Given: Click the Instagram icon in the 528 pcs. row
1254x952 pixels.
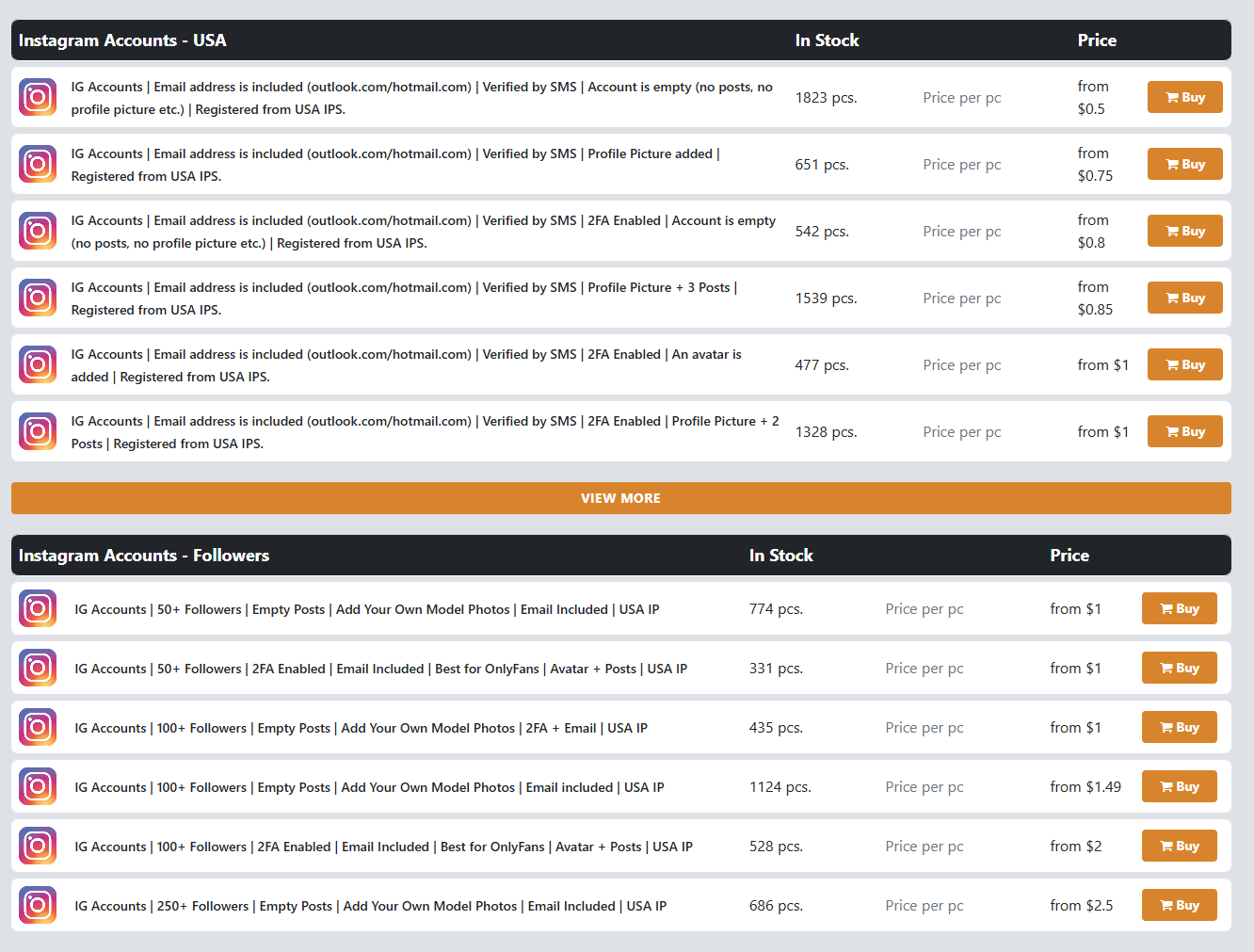Looking at the screenshot, I should 38,846.
